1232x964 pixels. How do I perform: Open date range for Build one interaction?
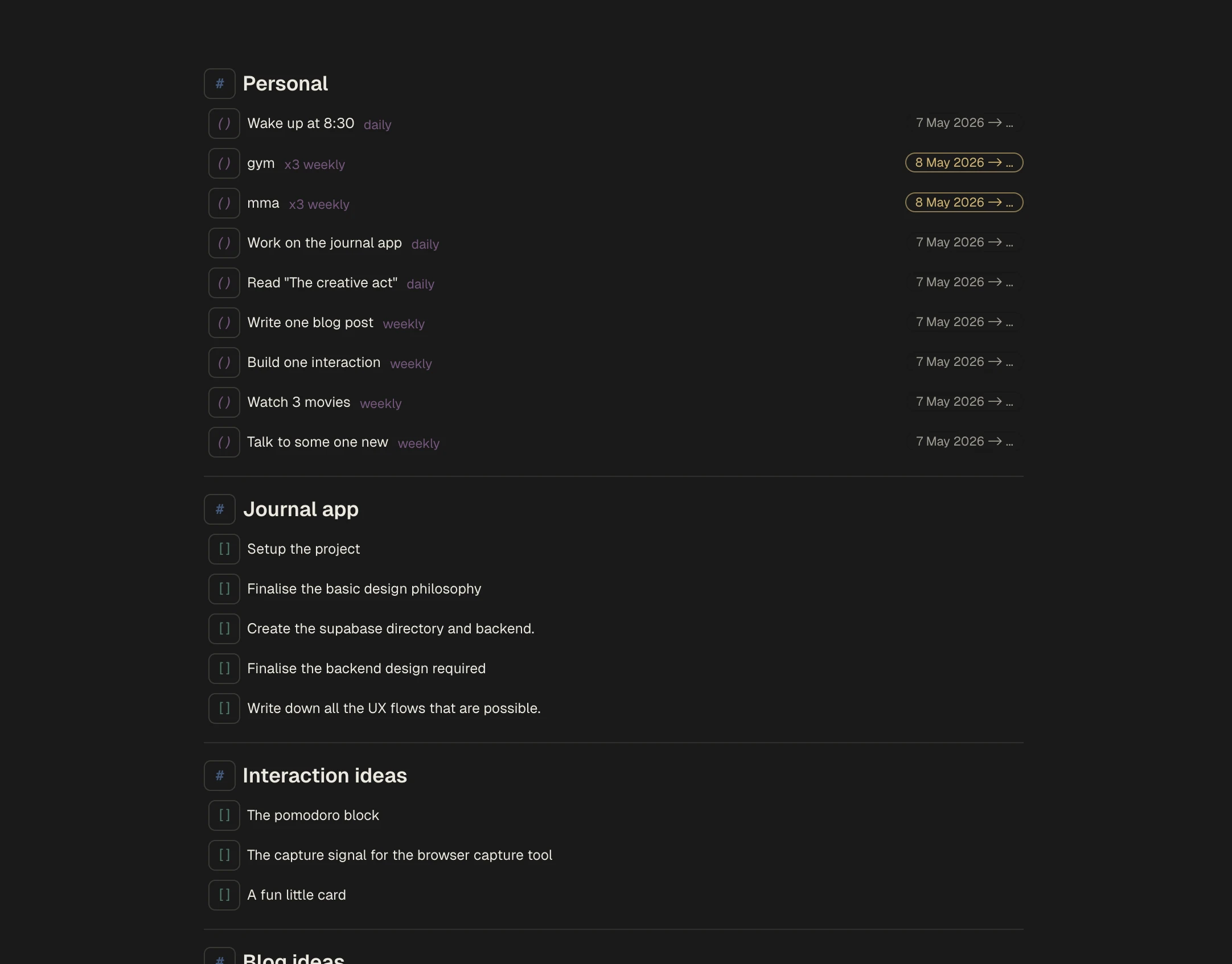pyautogui.click(x=964, y=362)
